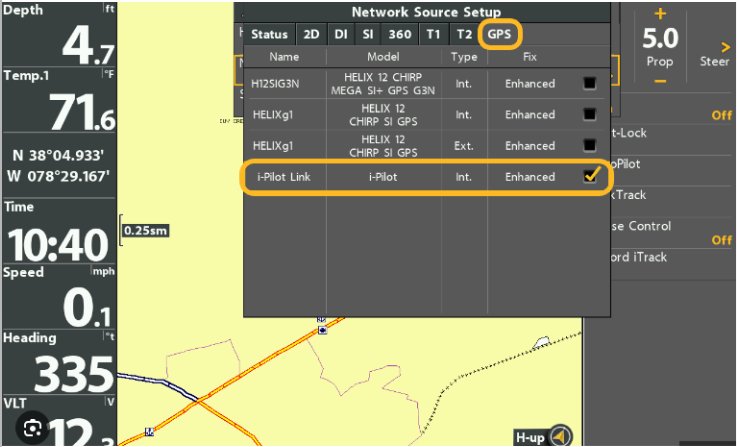Click the Heading readout 335
The image size is (737, 447).
74,374
